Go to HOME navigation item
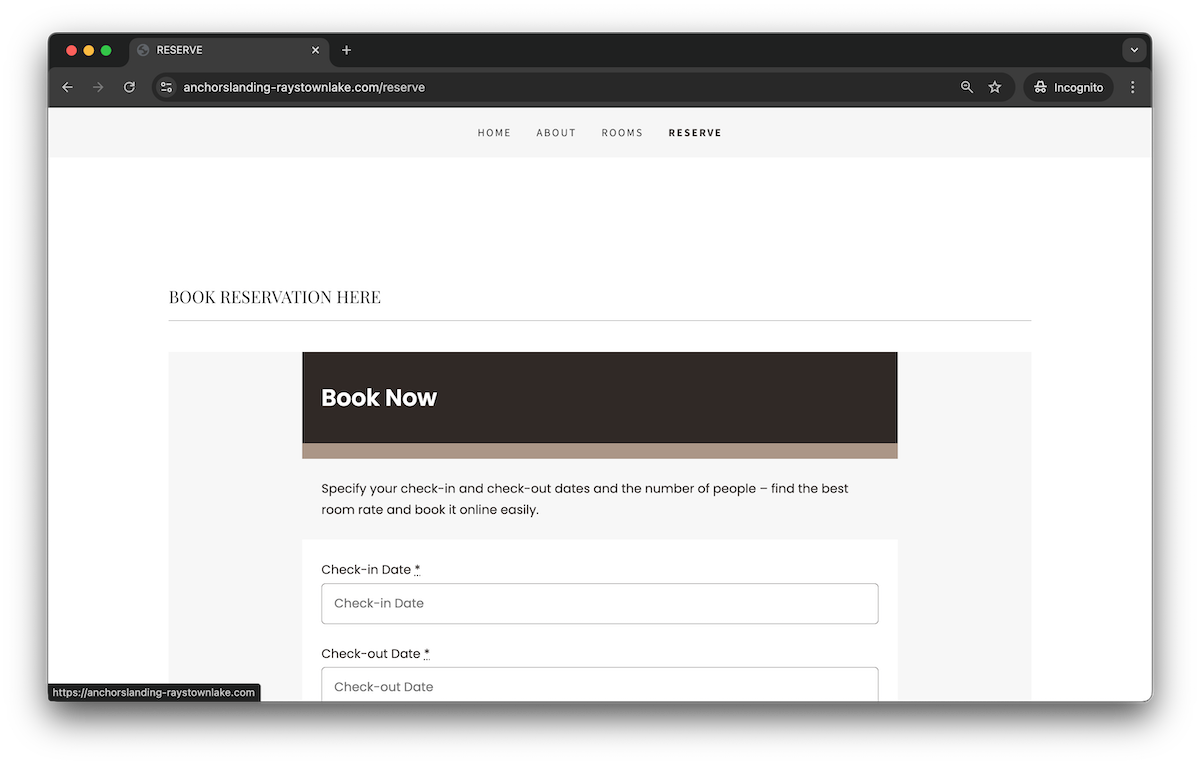This screenshot has width=1200, height=765. click(494, 133)
